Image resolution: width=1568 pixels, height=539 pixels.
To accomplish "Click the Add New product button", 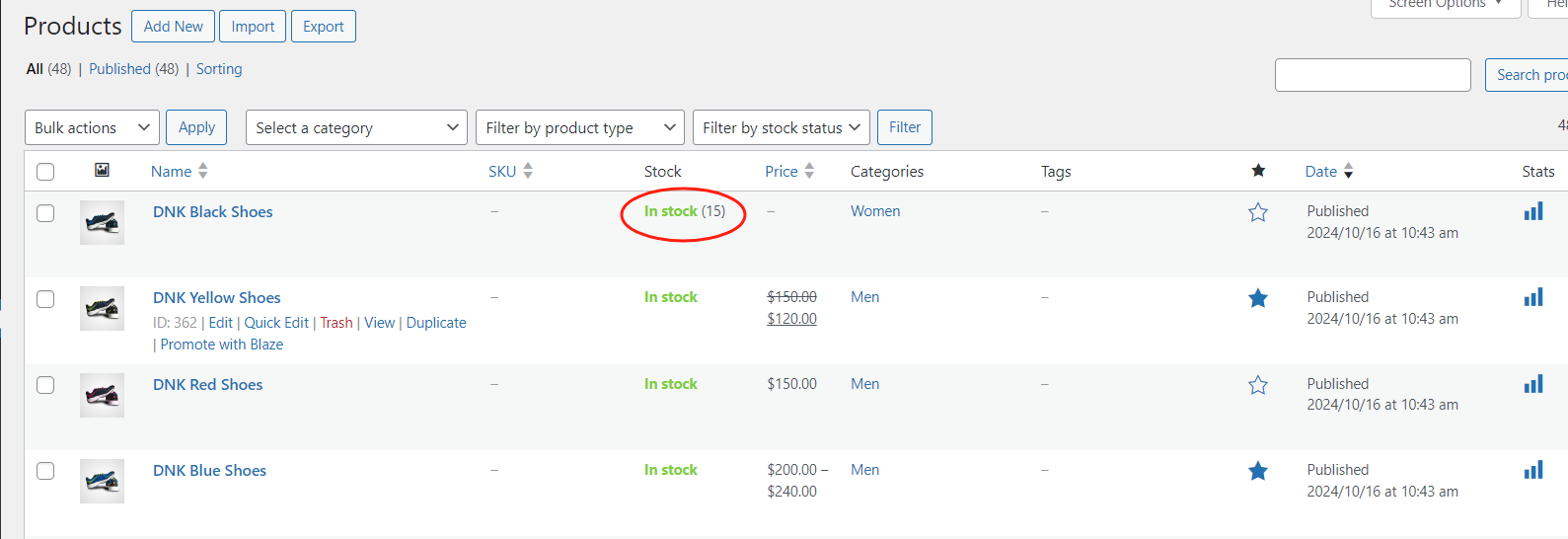I will 173,27.
